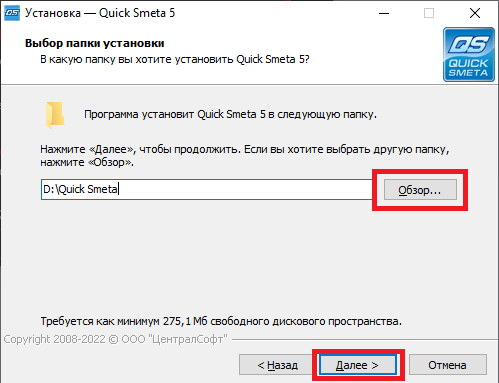Click empty space inside the path field
The image size is (499, 383).
[x=245, y=190]
